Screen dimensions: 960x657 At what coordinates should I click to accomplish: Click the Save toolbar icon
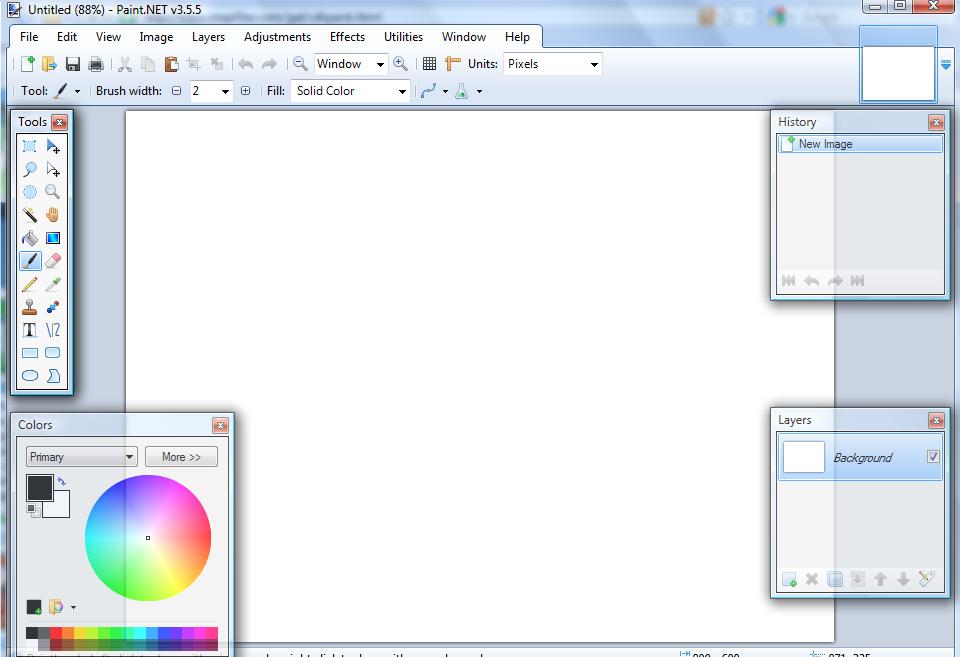click(x=73, y=64)
